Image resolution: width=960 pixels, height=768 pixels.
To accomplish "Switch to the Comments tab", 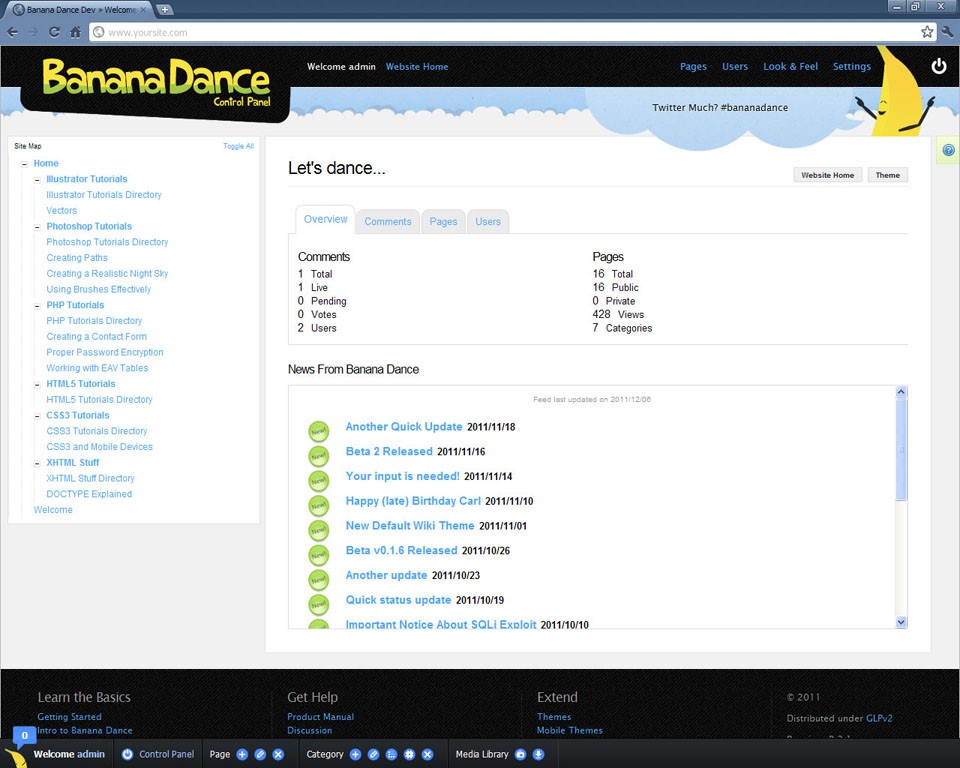I will tap(388, 221).
